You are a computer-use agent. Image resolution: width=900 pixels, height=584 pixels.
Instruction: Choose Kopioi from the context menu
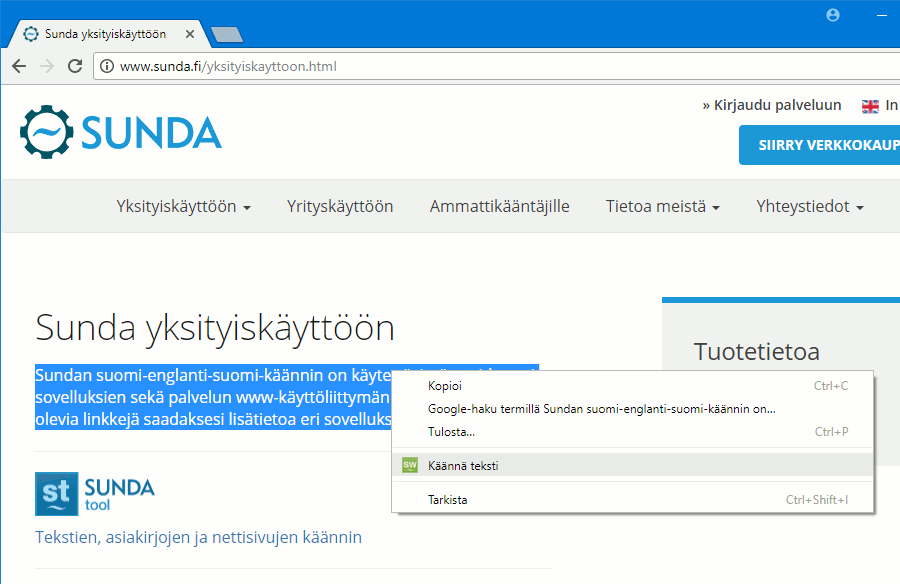pyautogui.click(x=633, y=386)
